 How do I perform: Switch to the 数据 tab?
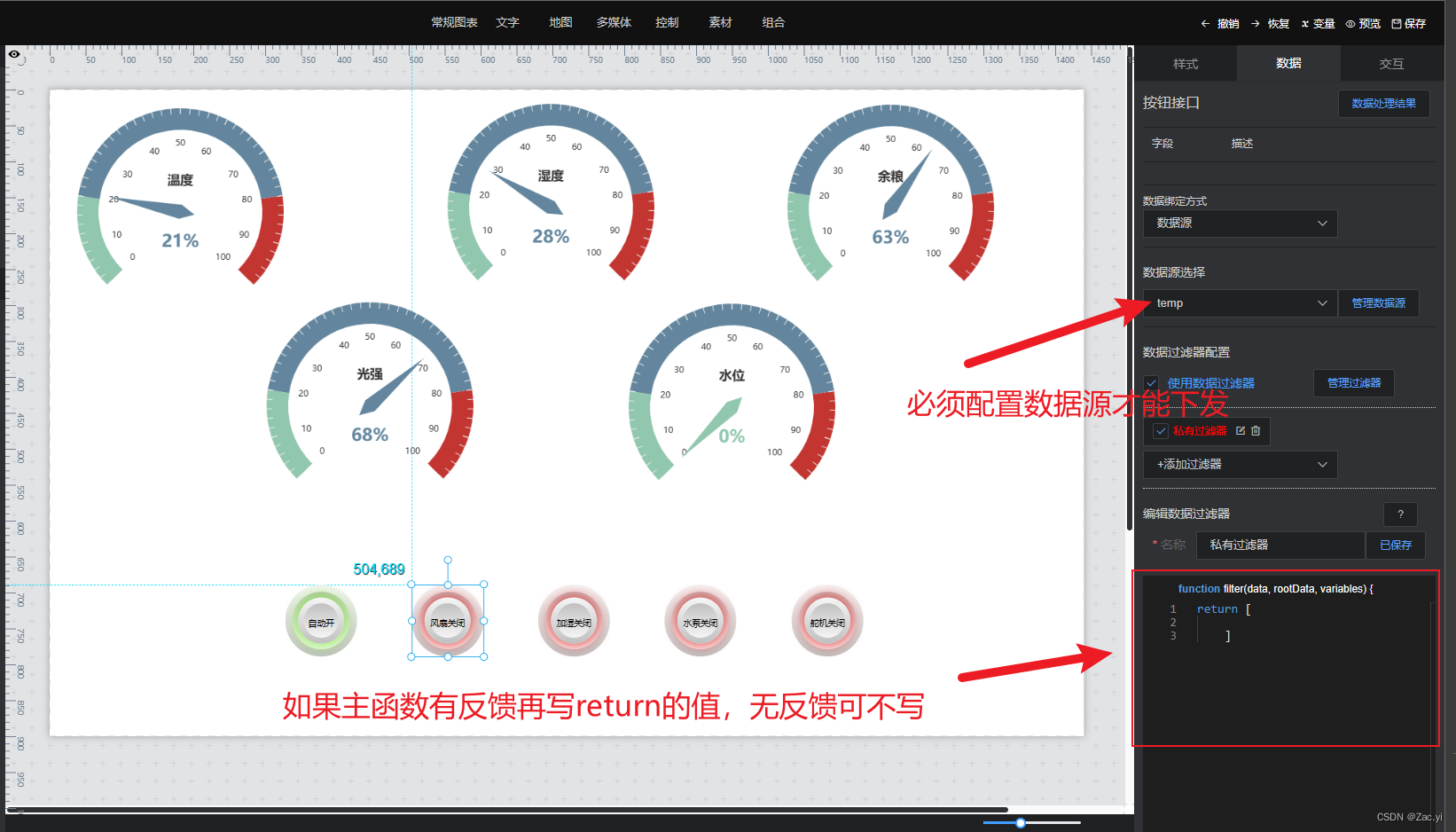[x=1288, y=64]
